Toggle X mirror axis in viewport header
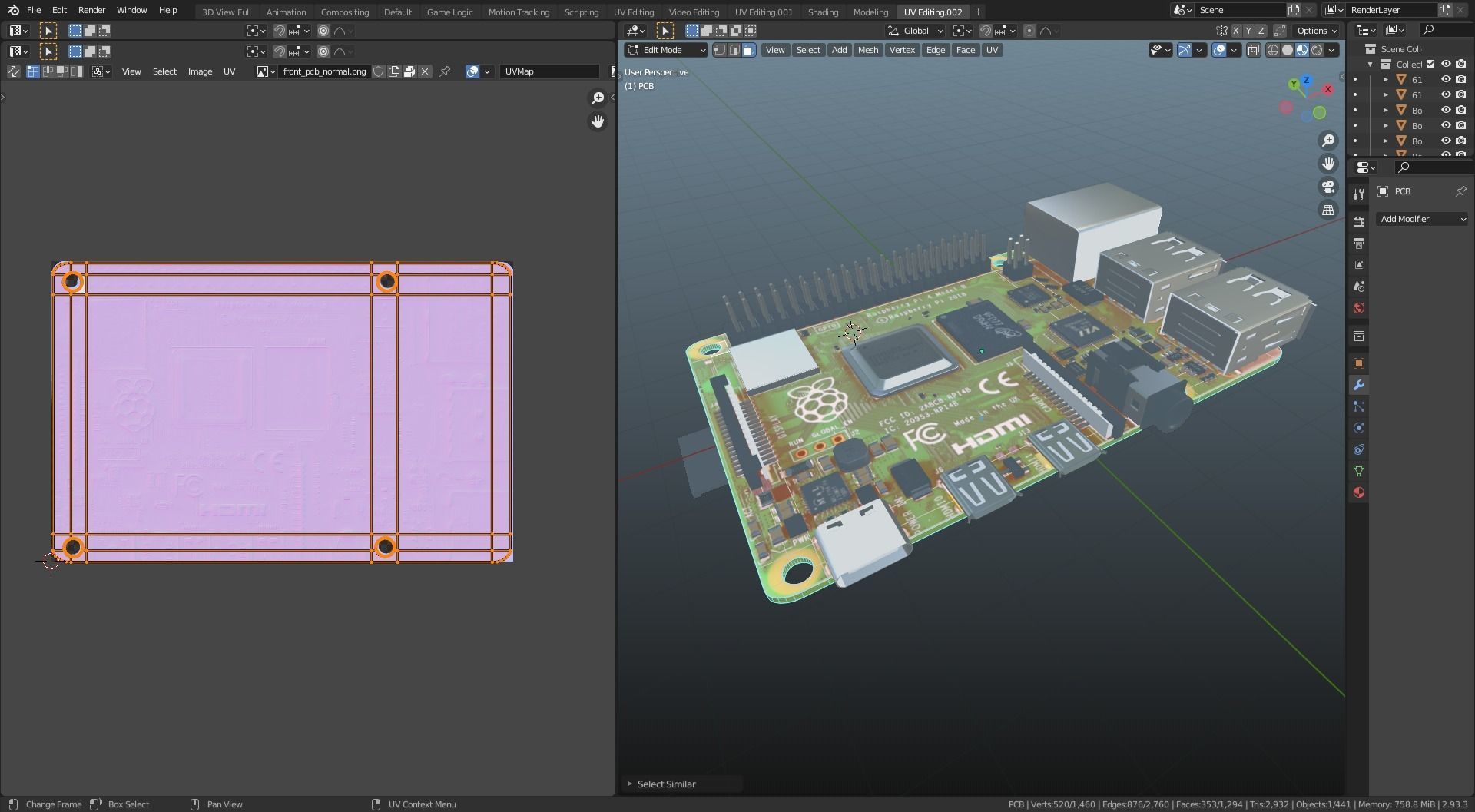 (x=1235, y=31)
